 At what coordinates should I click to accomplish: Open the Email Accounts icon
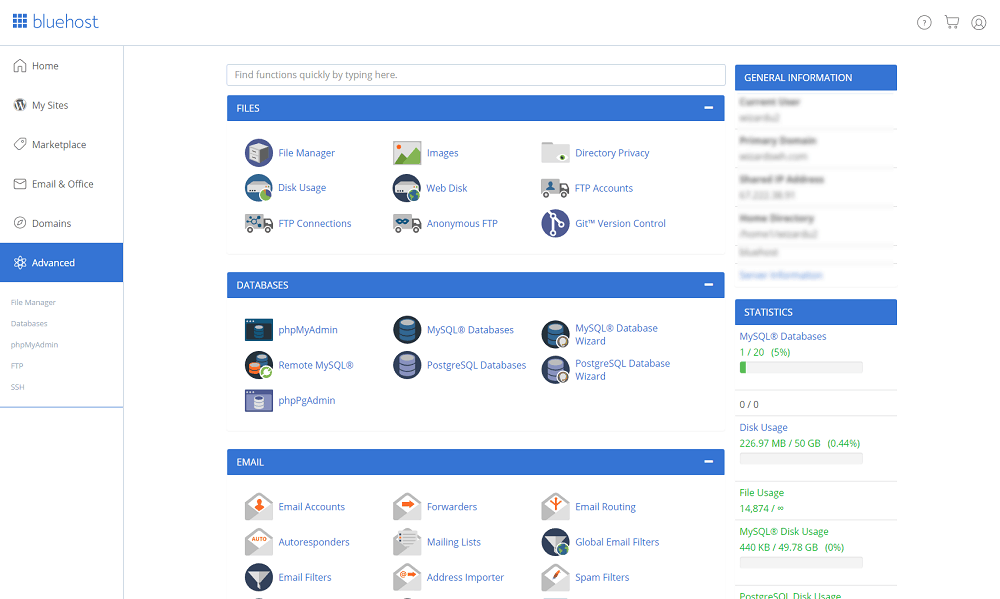tap(258, 507)
